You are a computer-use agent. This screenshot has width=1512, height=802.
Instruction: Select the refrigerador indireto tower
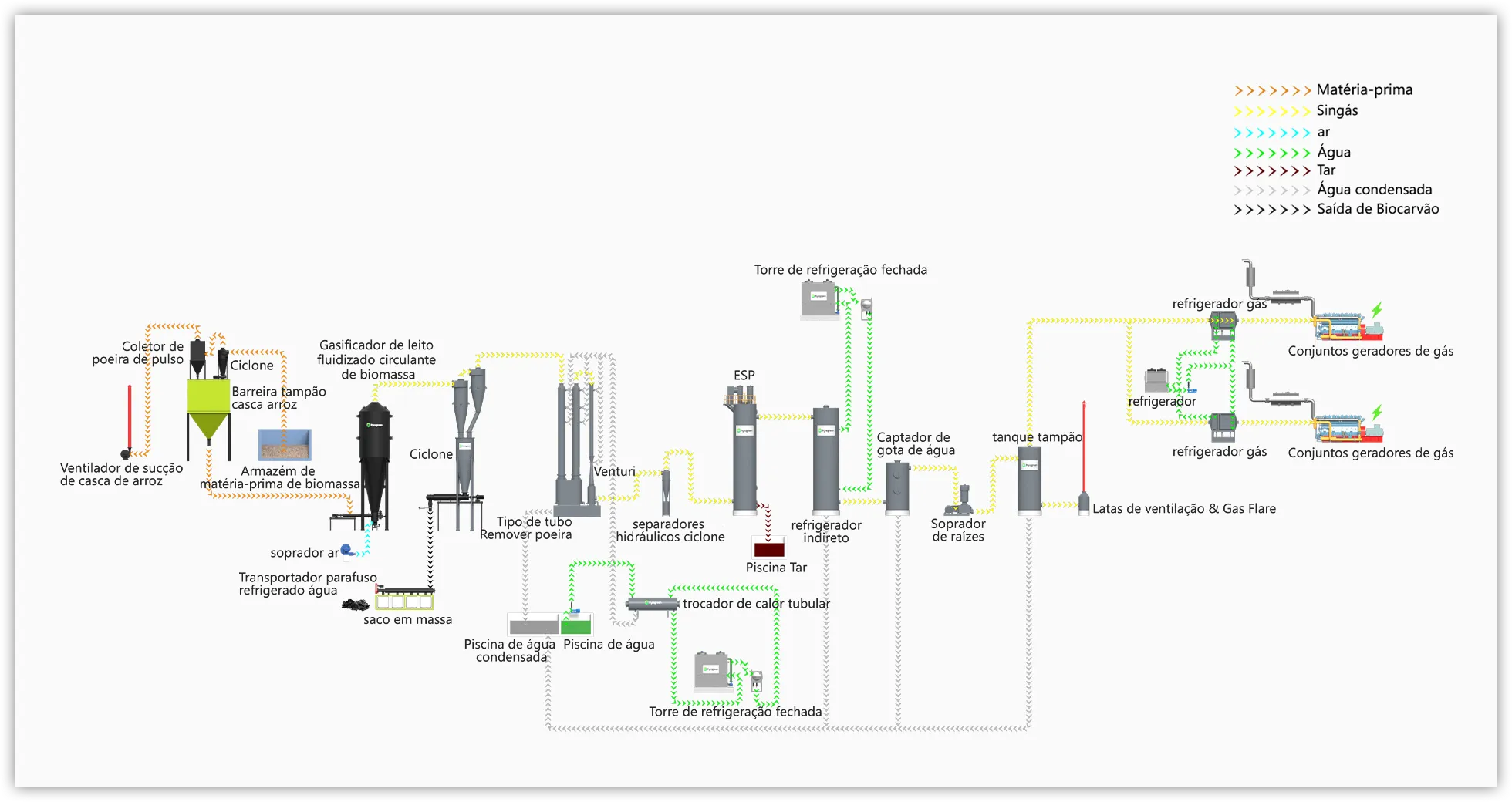[x=825, y=459]
